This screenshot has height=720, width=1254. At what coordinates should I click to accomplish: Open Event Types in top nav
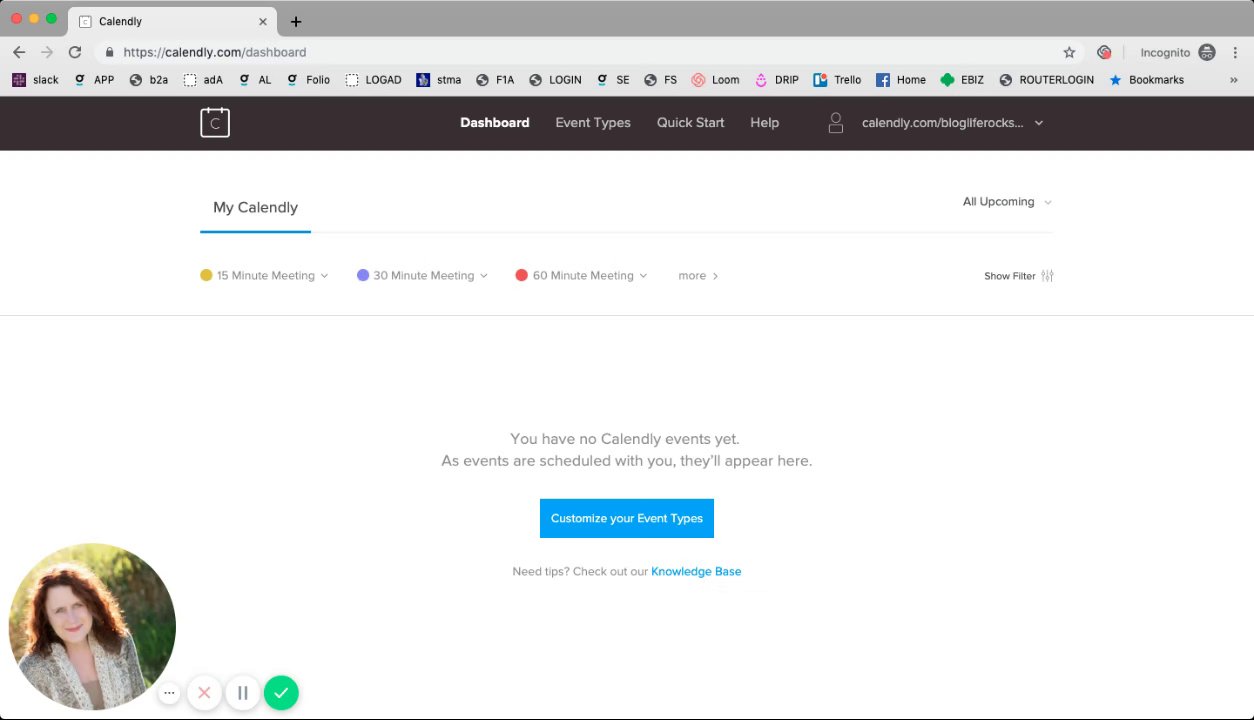(x=593, y=123)
